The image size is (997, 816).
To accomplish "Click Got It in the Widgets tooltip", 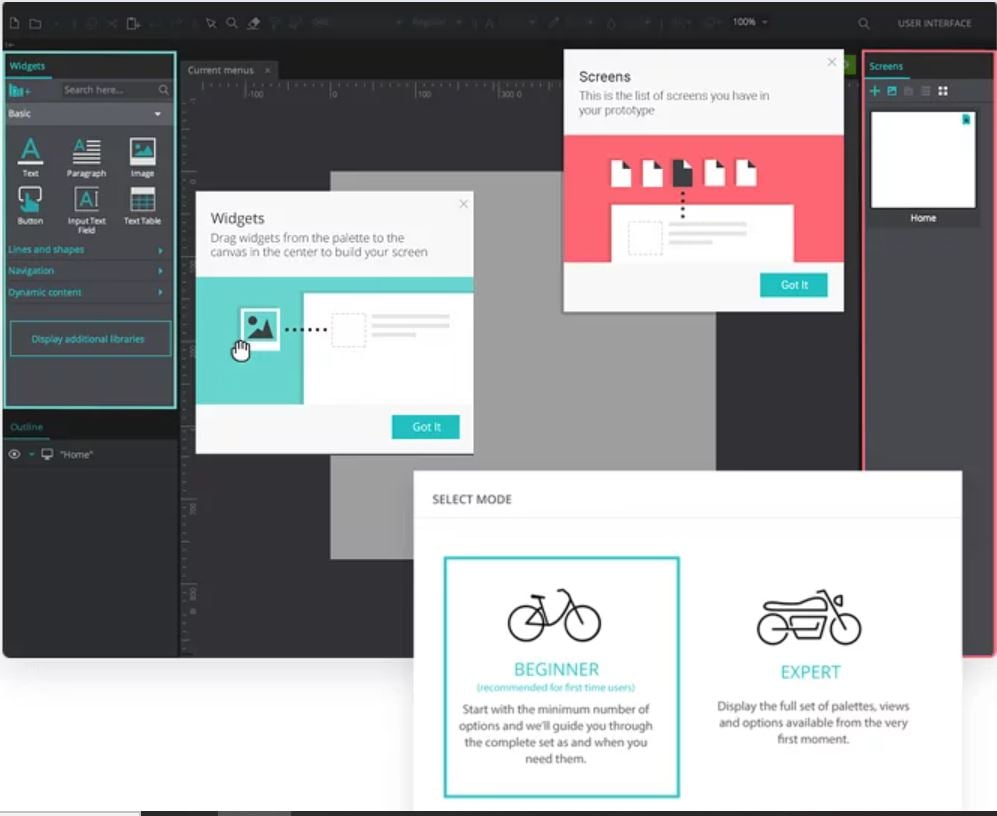I will (426, 427).
